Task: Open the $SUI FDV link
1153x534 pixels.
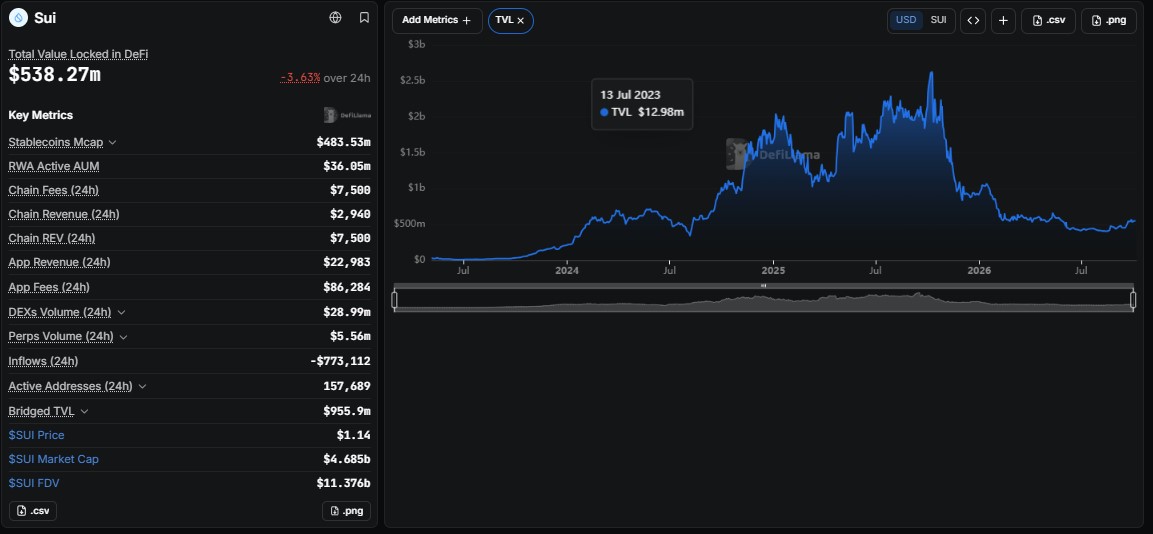Action: point(35,483)
